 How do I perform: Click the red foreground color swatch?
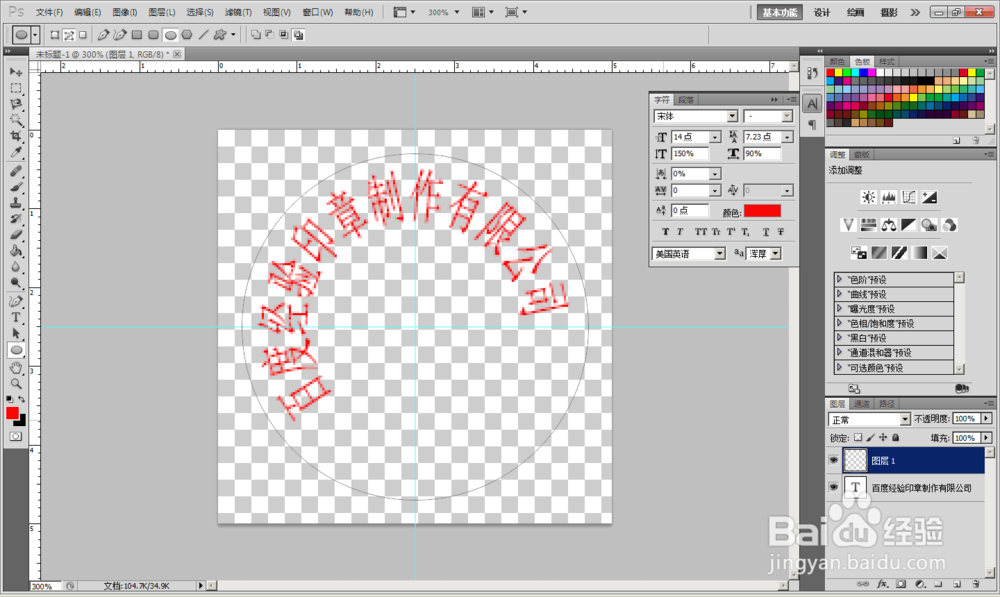[x=12, y=413]
